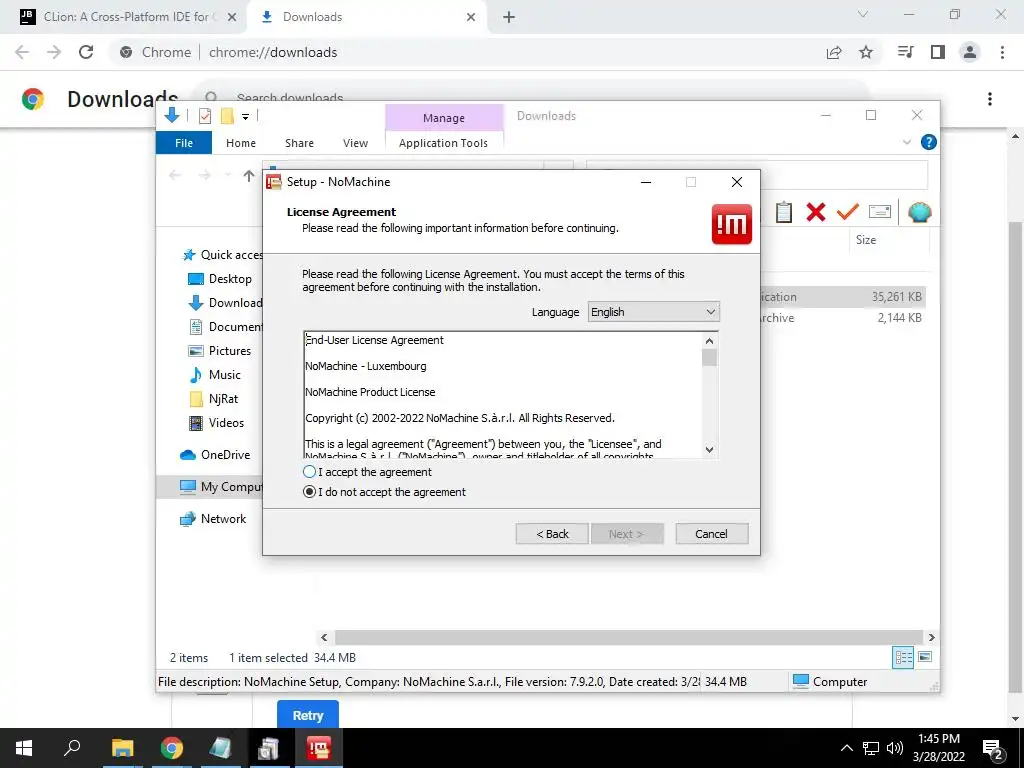Select the 2,144 KB archive row
The image size is (1024, 768).
842,318
